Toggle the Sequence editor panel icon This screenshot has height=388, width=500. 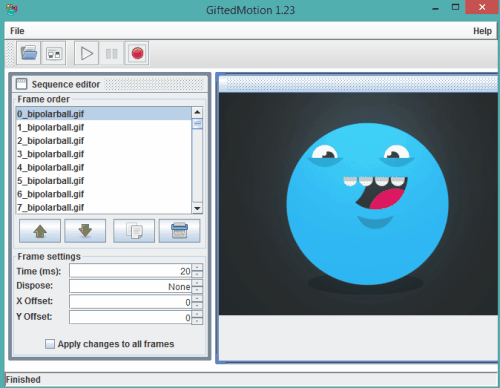pos(22,84)
